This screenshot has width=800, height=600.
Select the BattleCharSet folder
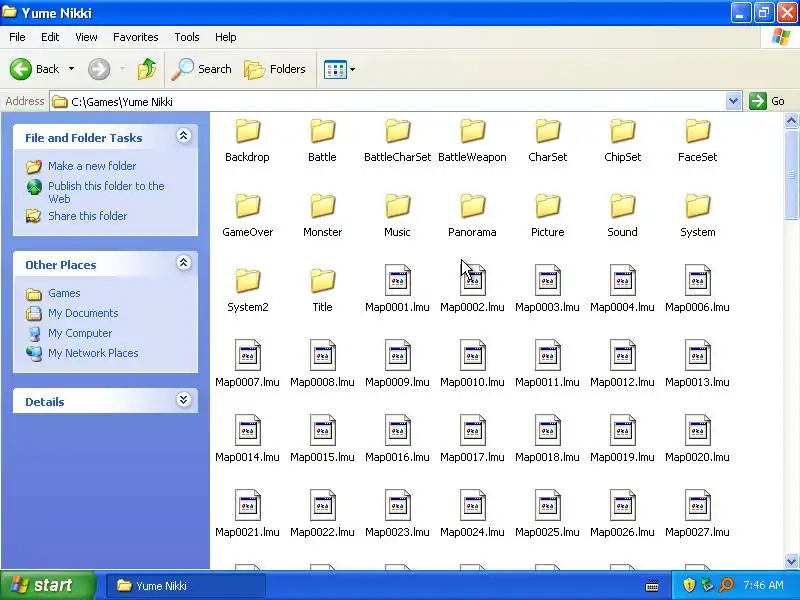point(397,140)
